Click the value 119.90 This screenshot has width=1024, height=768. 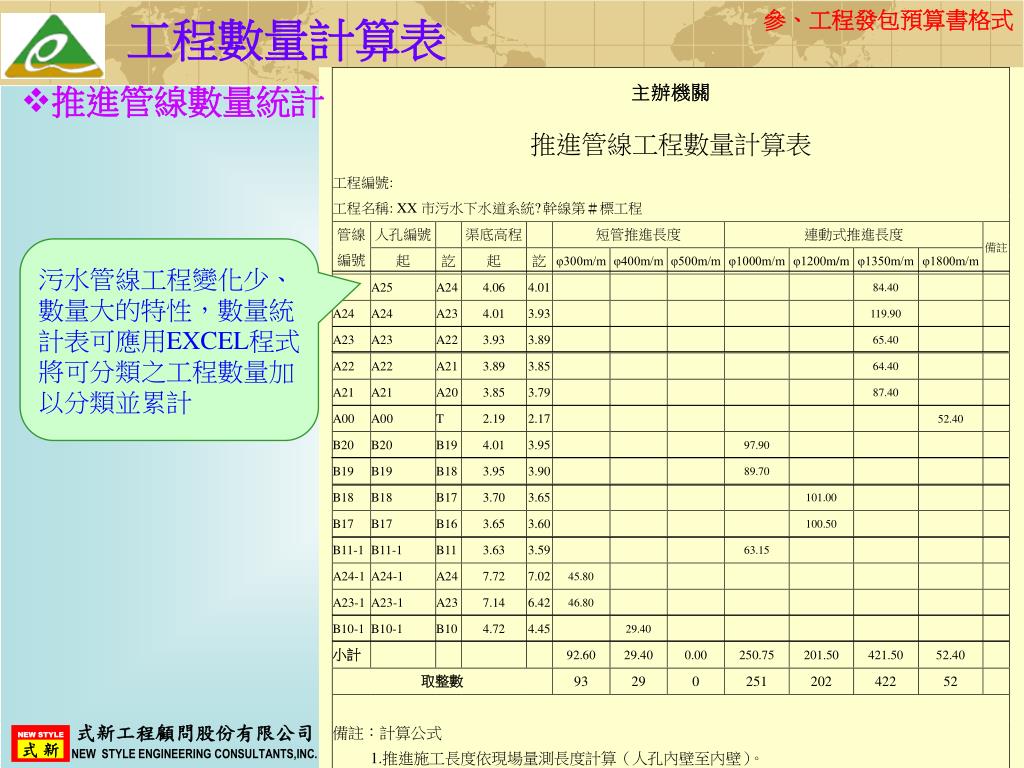[886, 313]
